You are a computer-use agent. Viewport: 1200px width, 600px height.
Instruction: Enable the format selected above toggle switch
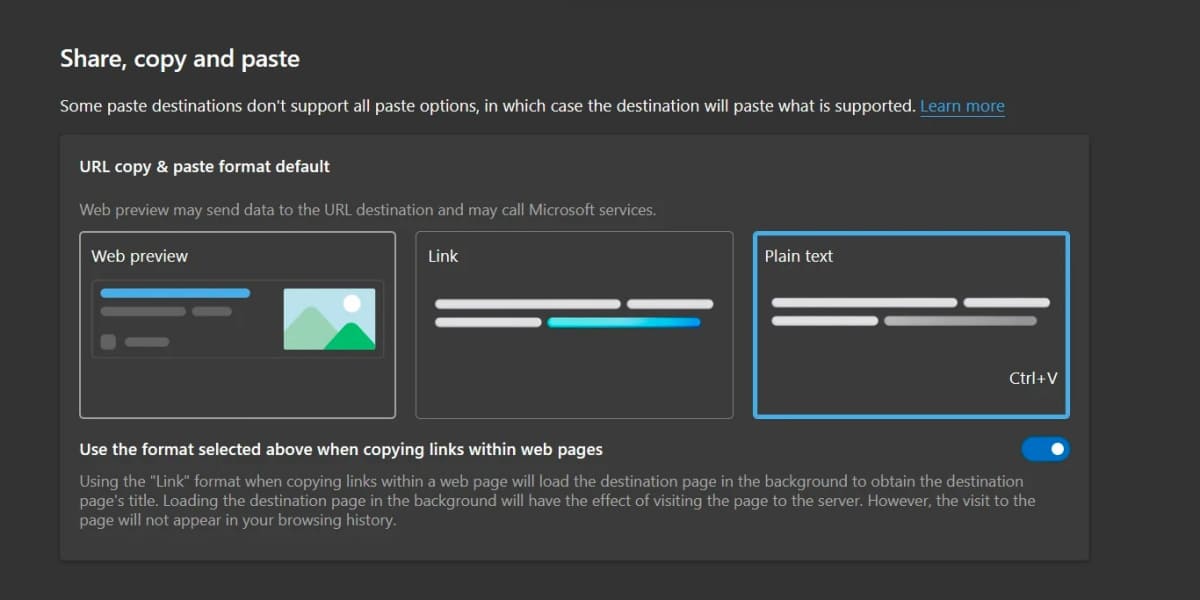[x=1045, y=449]
